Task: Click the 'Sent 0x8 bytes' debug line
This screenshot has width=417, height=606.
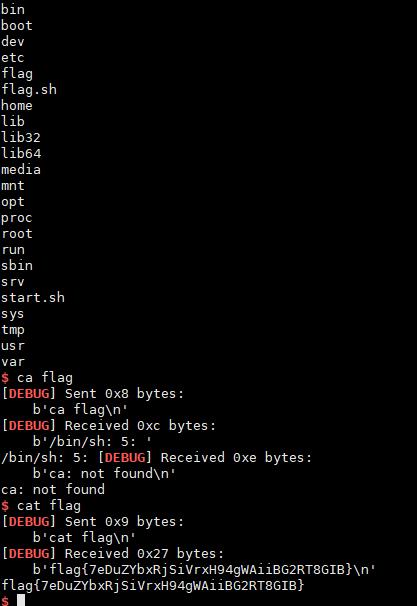Action: [93, 394]
